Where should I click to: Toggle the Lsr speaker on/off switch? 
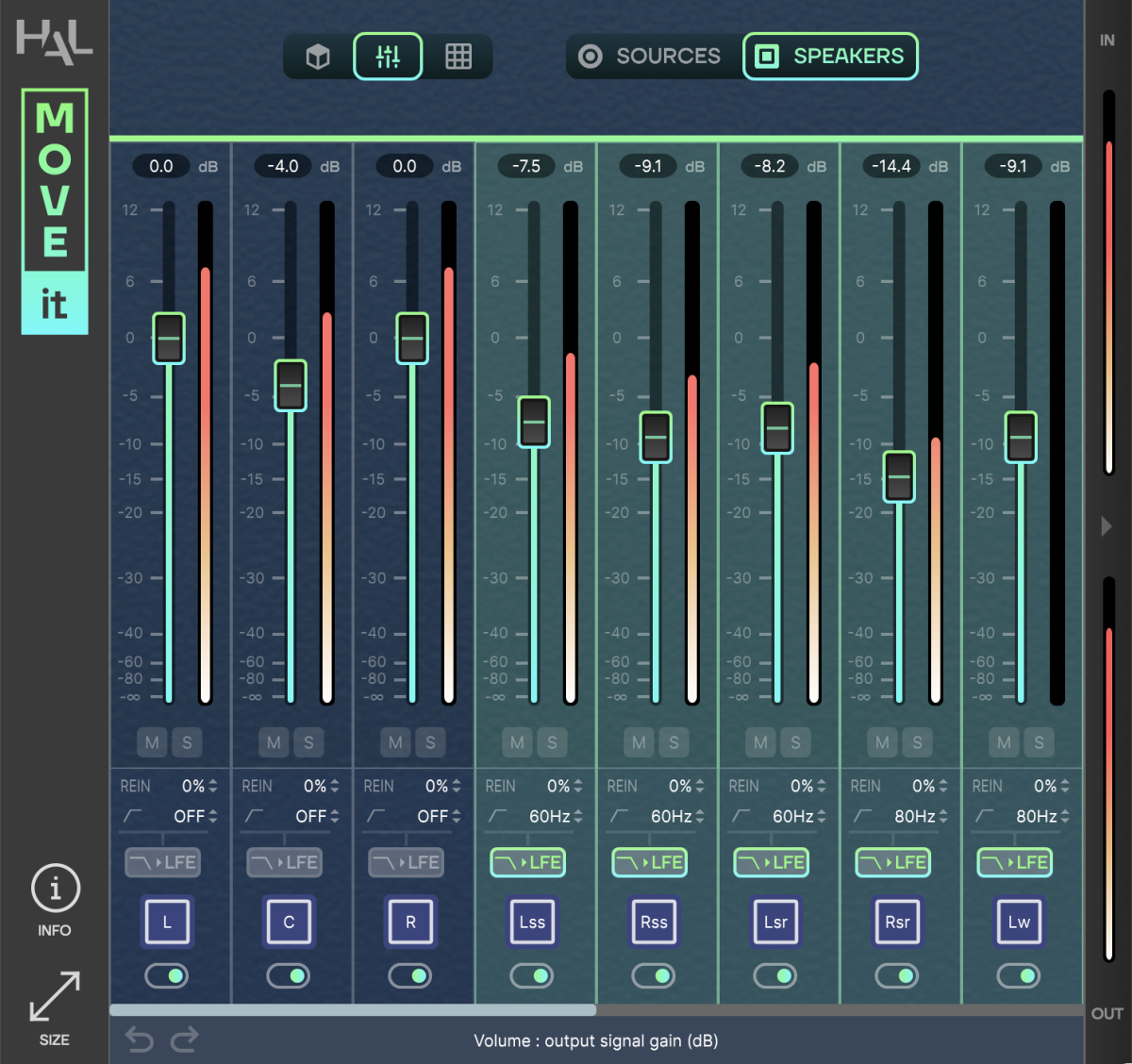point(775,975)
